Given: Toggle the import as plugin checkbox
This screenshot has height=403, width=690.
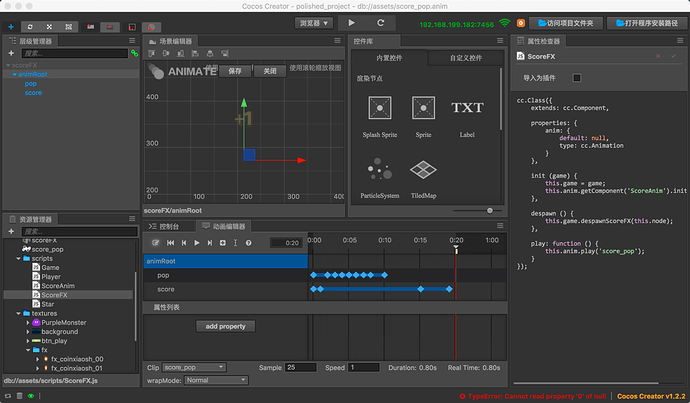Looking at the screenshot, I should pos(577,78).
